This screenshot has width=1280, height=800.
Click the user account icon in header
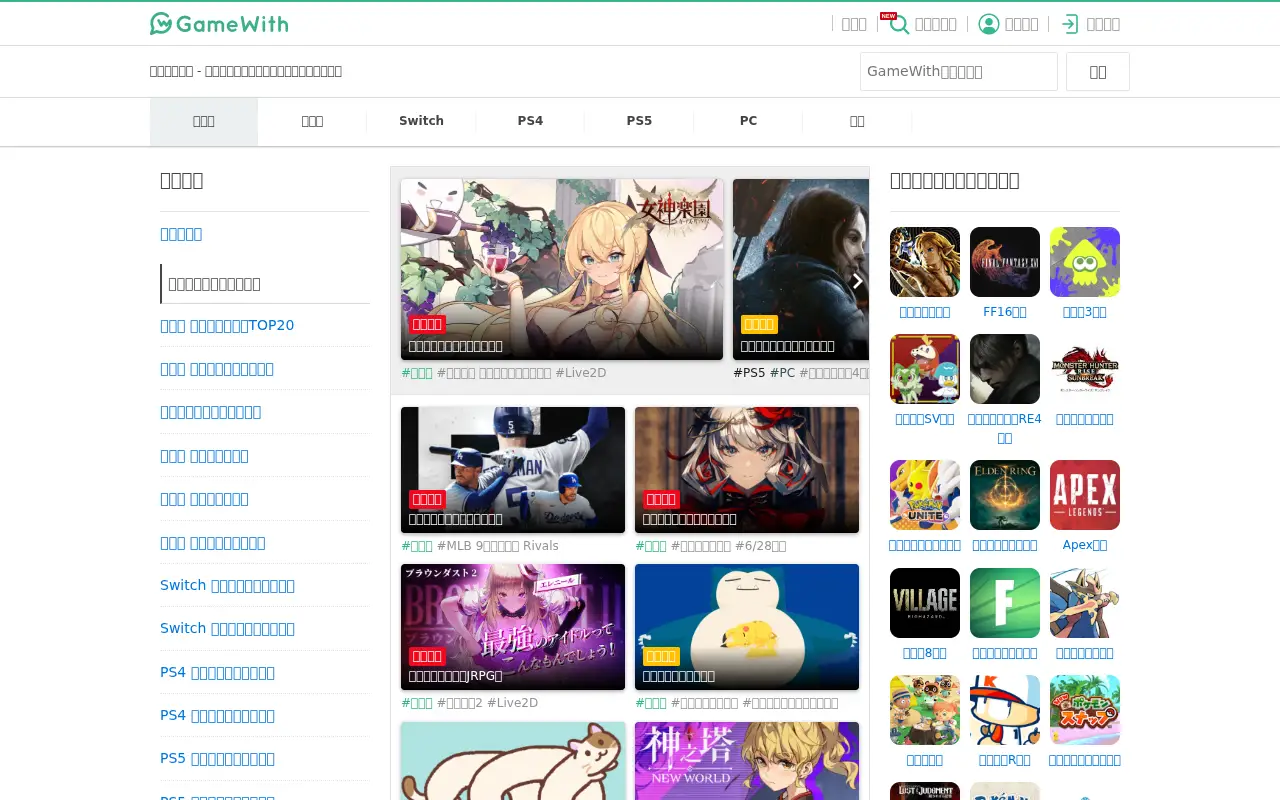(x=989, y=24)
